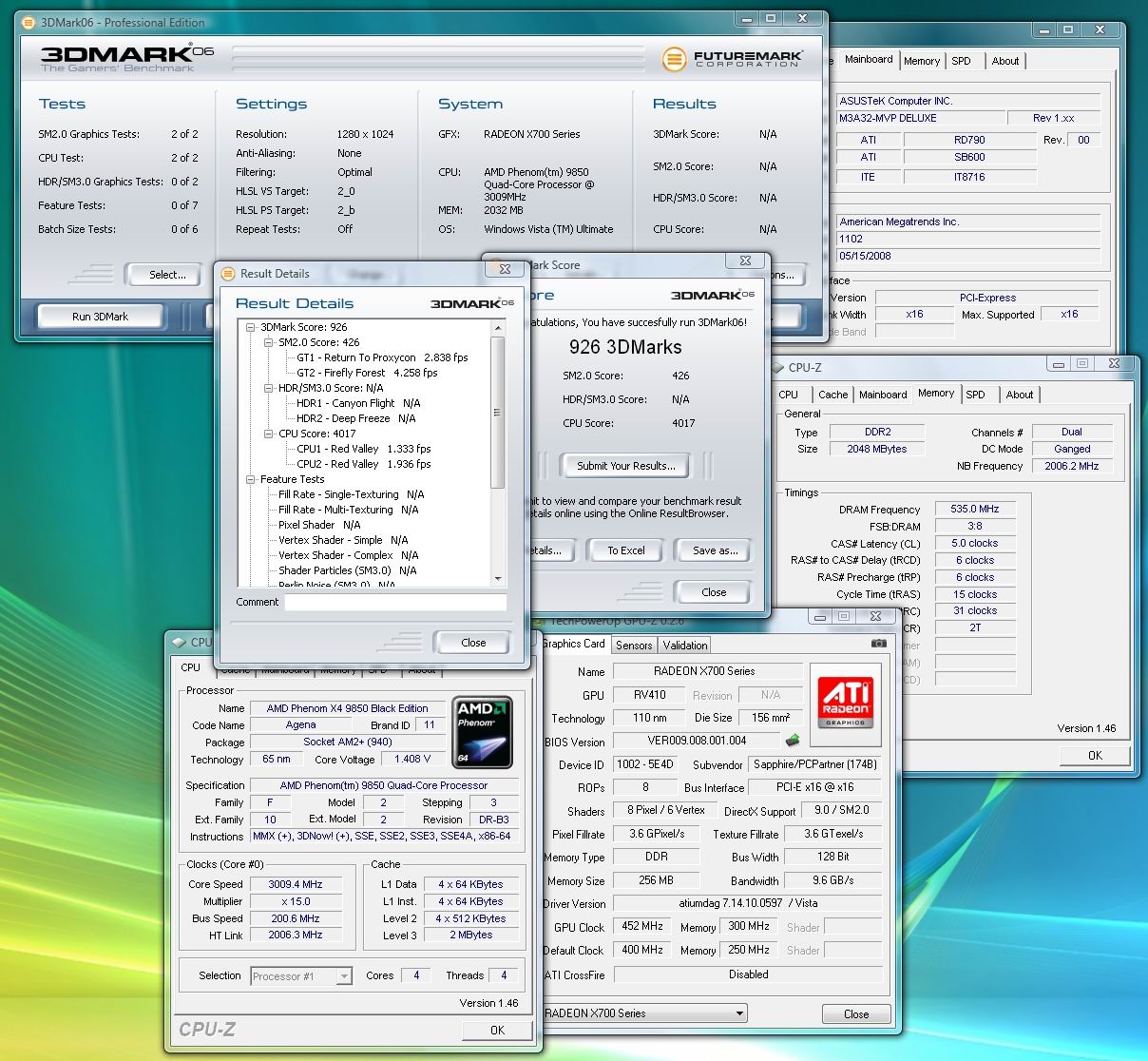The image size is (1148, 1061).
Task: Click the AMD Phenom 64 logo in CPU-Z
Action: 482,732
